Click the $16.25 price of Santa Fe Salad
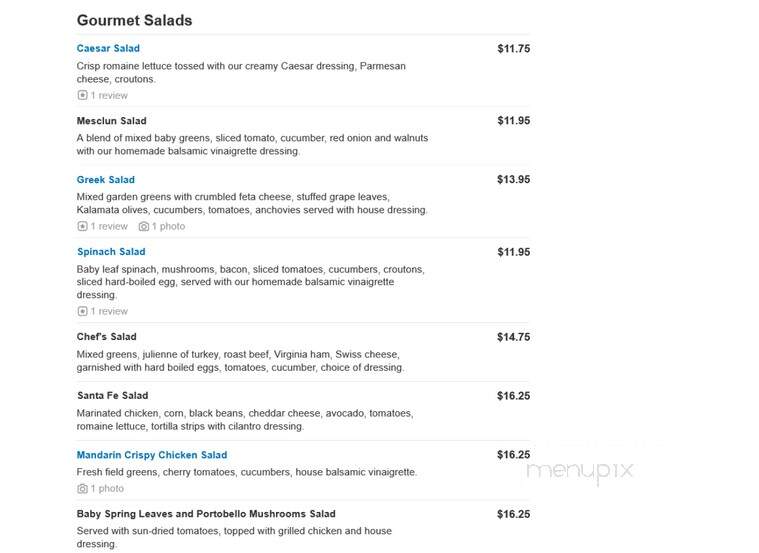The width and height of the screenshot is (759, 553). click(x=514, y=396)
